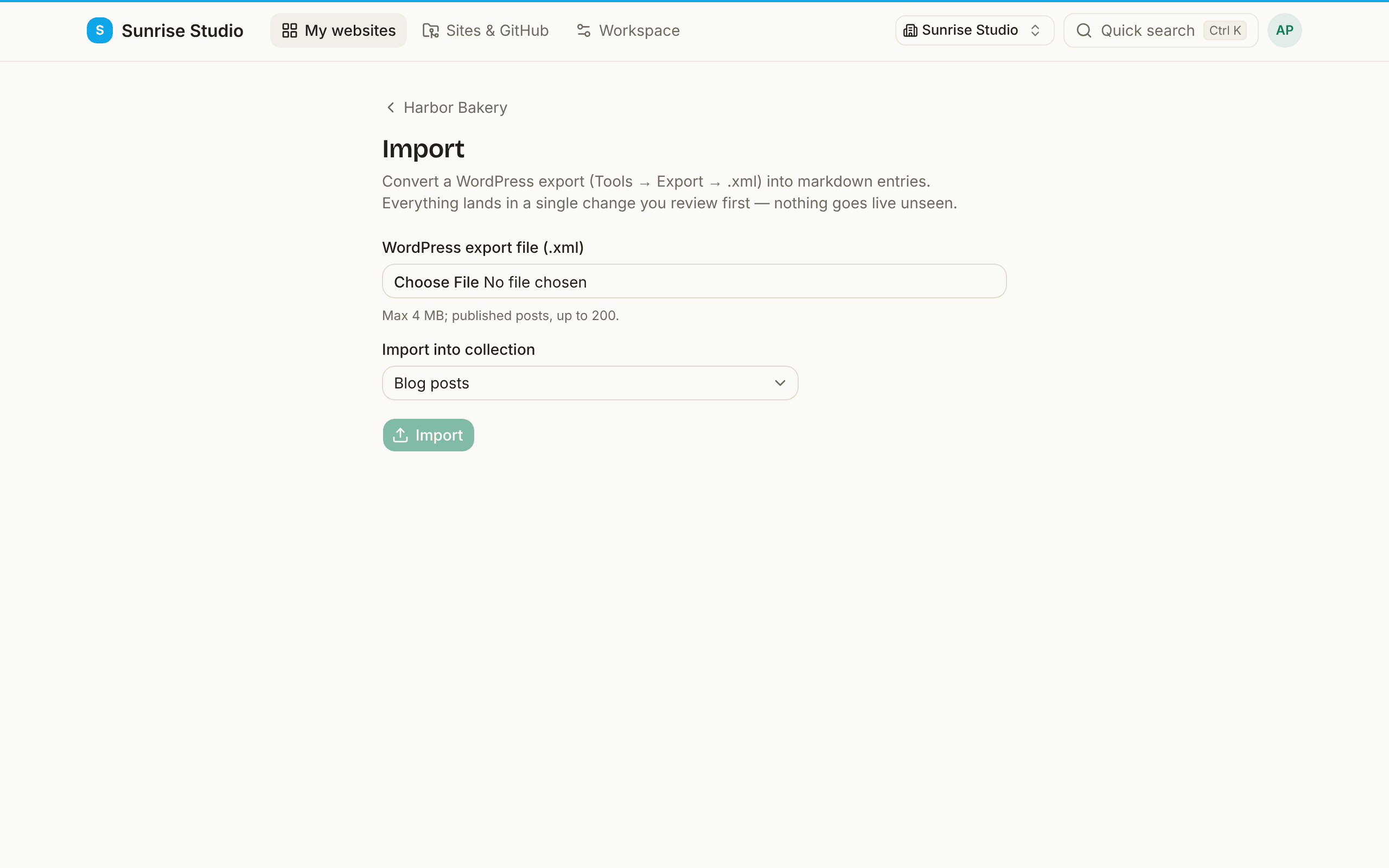This screenshot has width=1389, height=868.
Task: Click the "Max 4 MB; published posts, up to 200." hint
Action: pyautogui.click(x=500, y=315)
